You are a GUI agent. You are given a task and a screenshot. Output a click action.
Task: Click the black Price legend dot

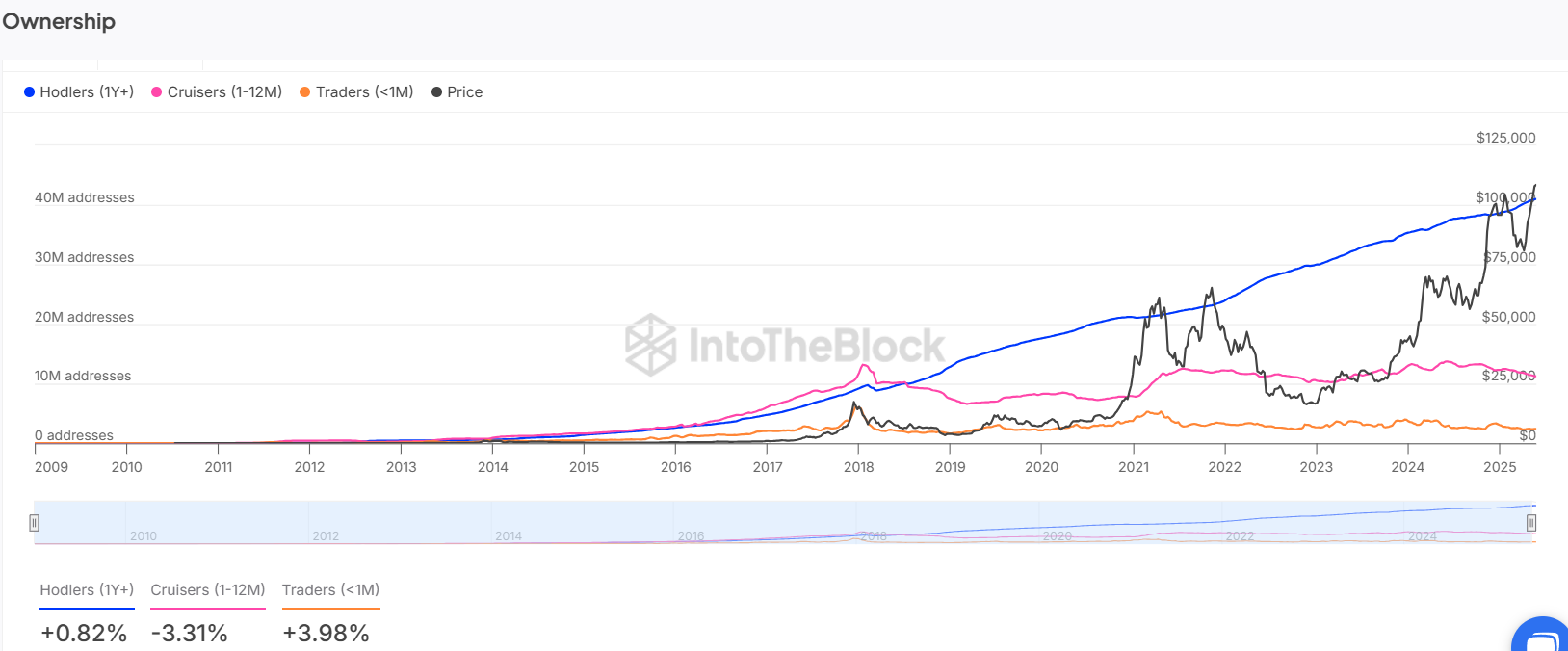[x=436, y=92]
